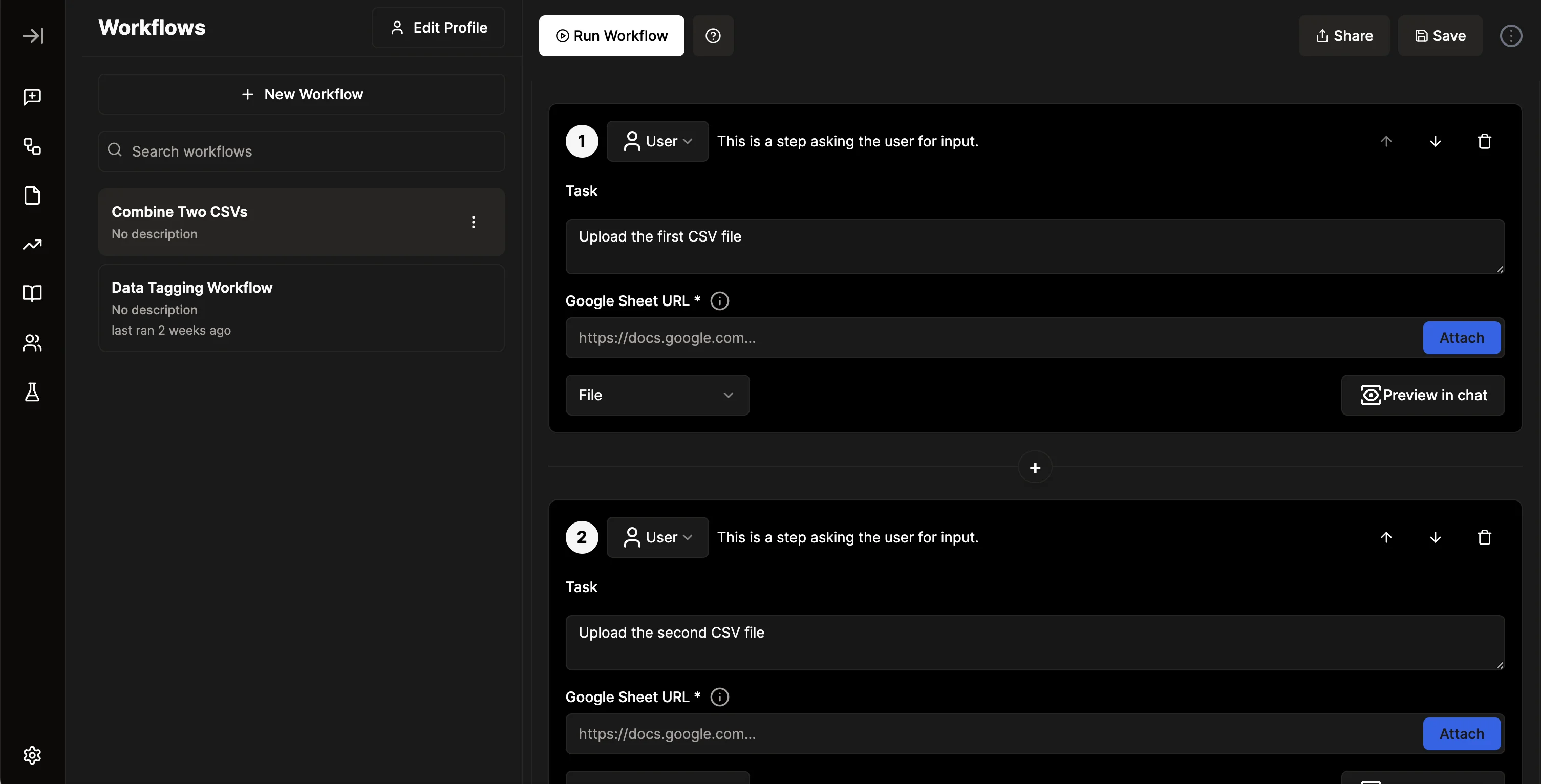Delete step 1 with the trash icon
1541x784 pixels.
click(1484, 142)
